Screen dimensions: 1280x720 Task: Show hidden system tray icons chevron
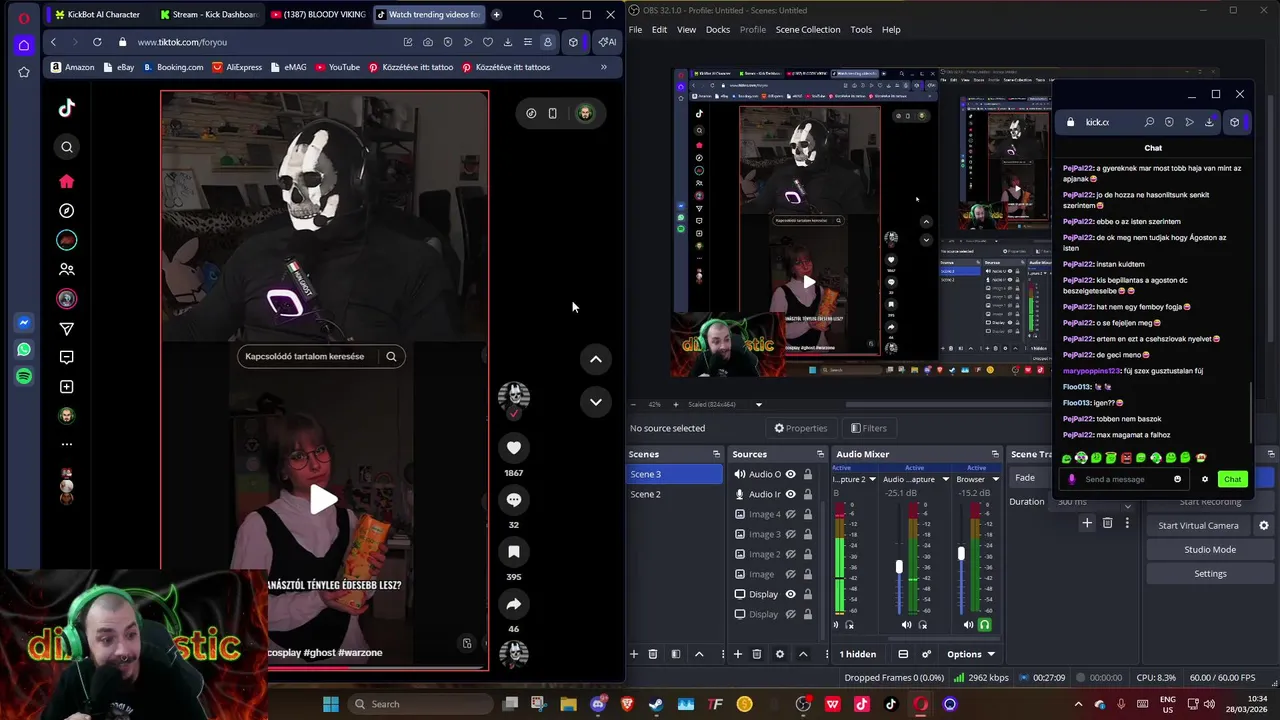tap(1078, 704)
